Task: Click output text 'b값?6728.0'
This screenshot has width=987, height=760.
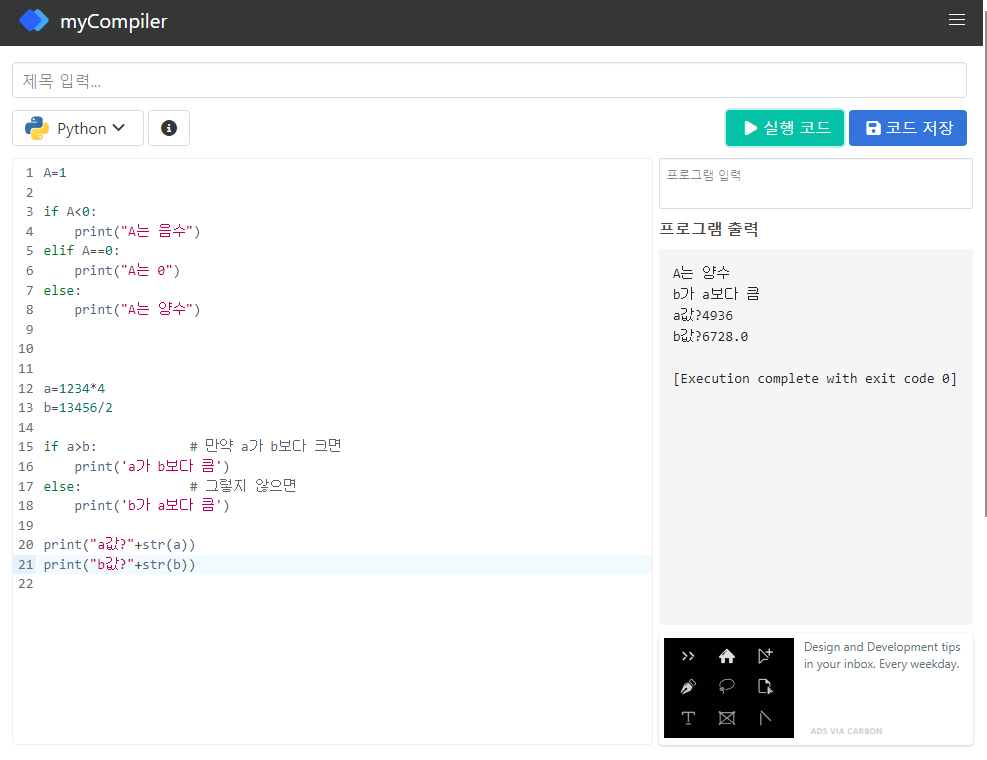Action: 710,336
